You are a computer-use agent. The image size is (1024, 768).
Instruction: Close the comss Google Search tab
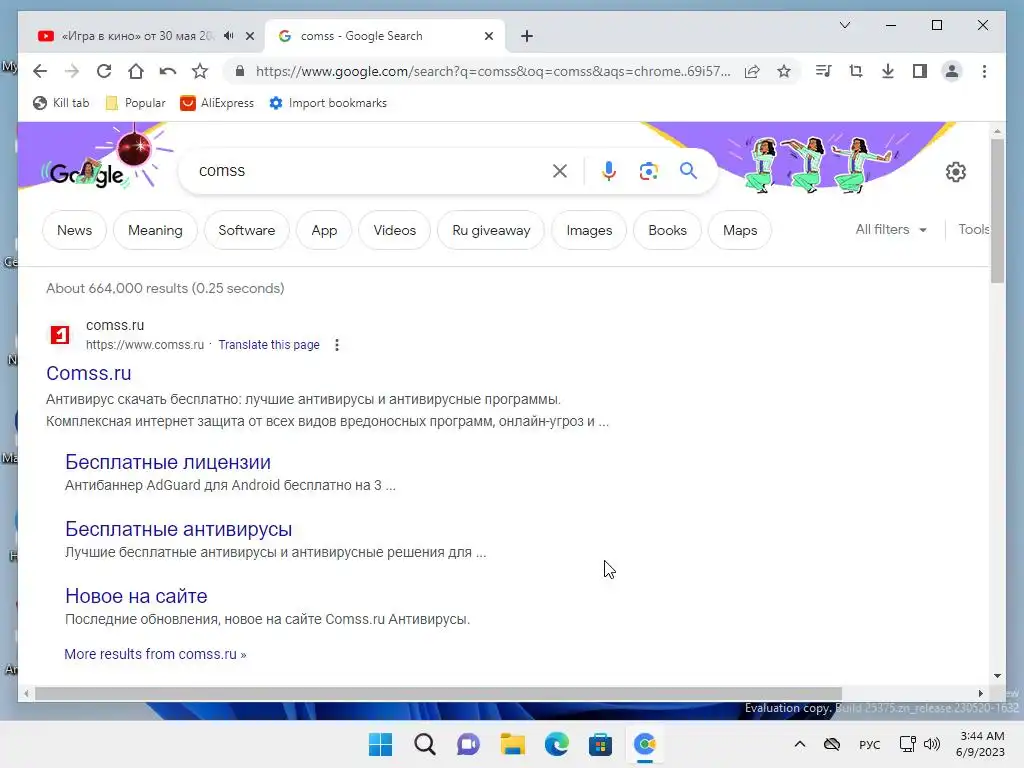[x=488, y=36]
